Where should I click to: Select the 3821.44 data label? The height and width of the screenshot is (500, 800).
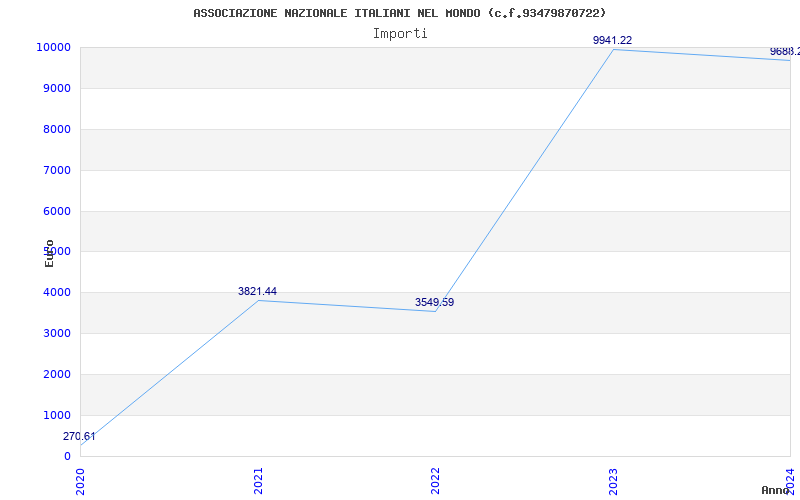[x=257, y=291]
